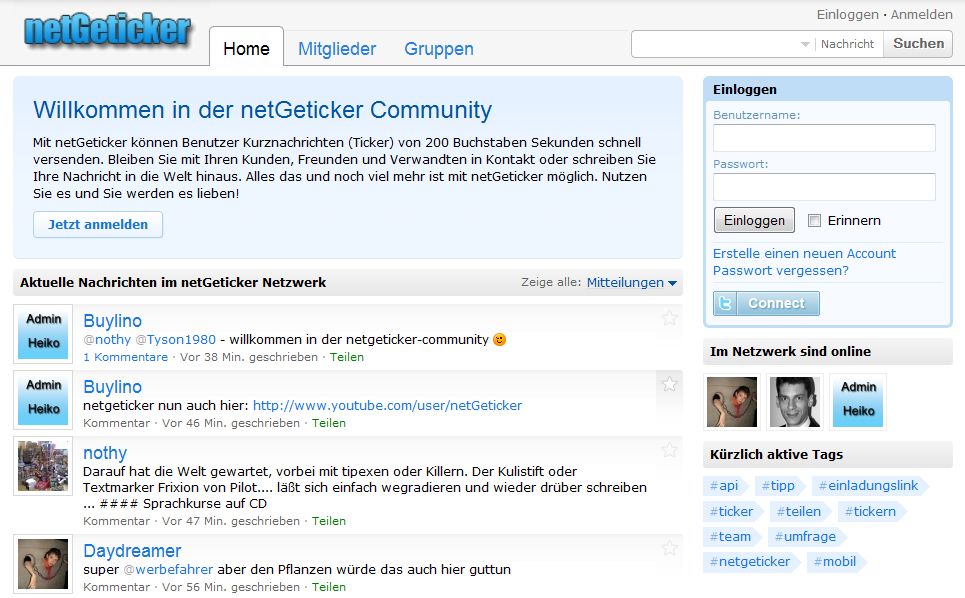Click the netGeticker logo

[x=107, y=30]
